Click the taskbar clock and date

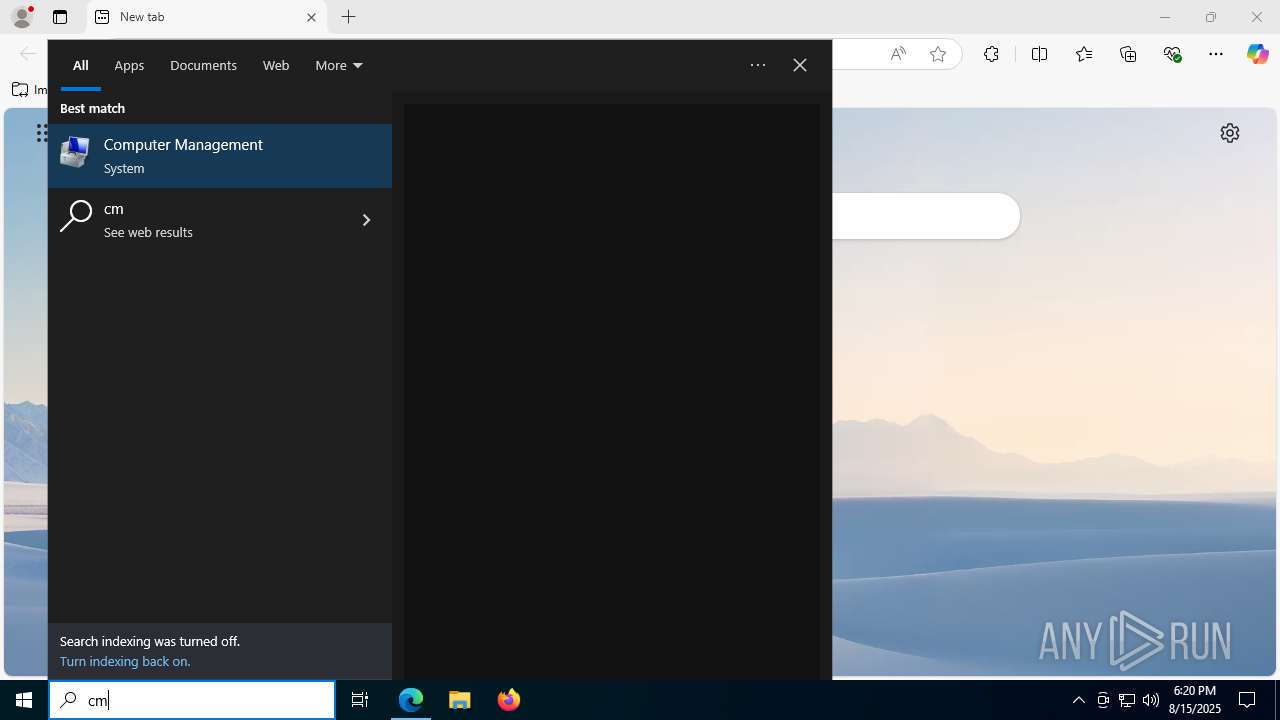point(1196,700)
